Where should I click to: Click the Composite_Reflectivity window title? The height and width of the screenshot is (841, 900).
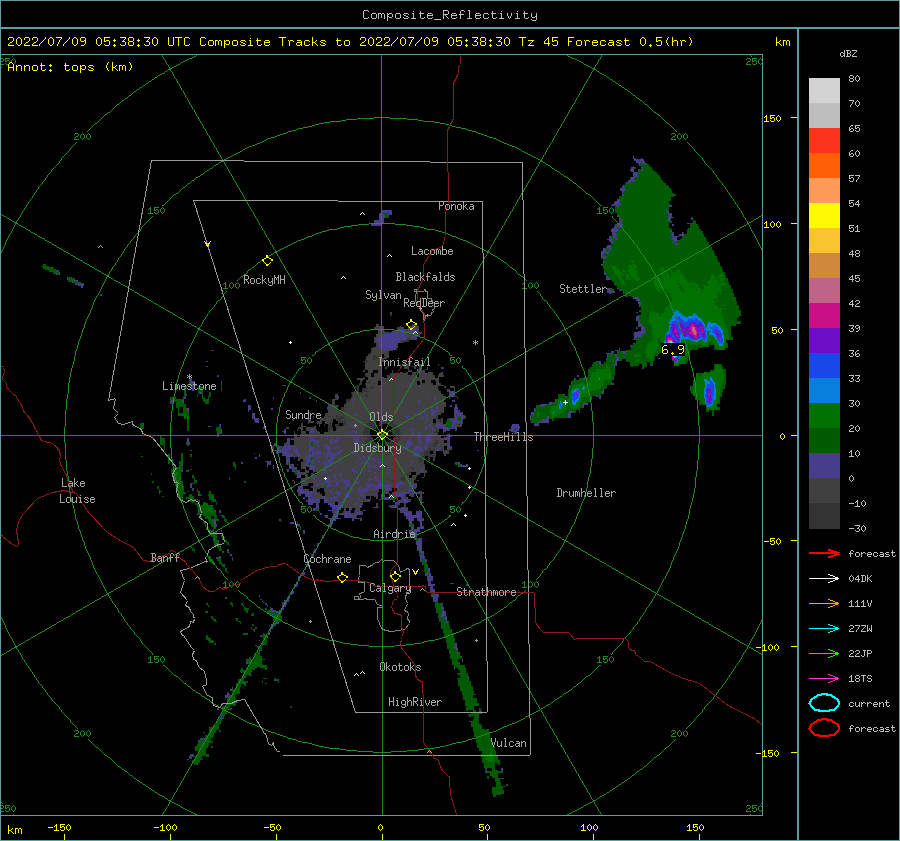(450, 15)
